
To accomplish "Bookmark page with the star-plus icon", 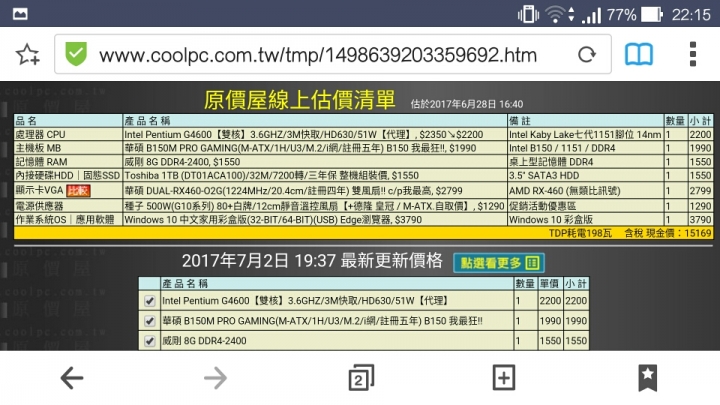I will pyautogui.click(x=28, y=55).
